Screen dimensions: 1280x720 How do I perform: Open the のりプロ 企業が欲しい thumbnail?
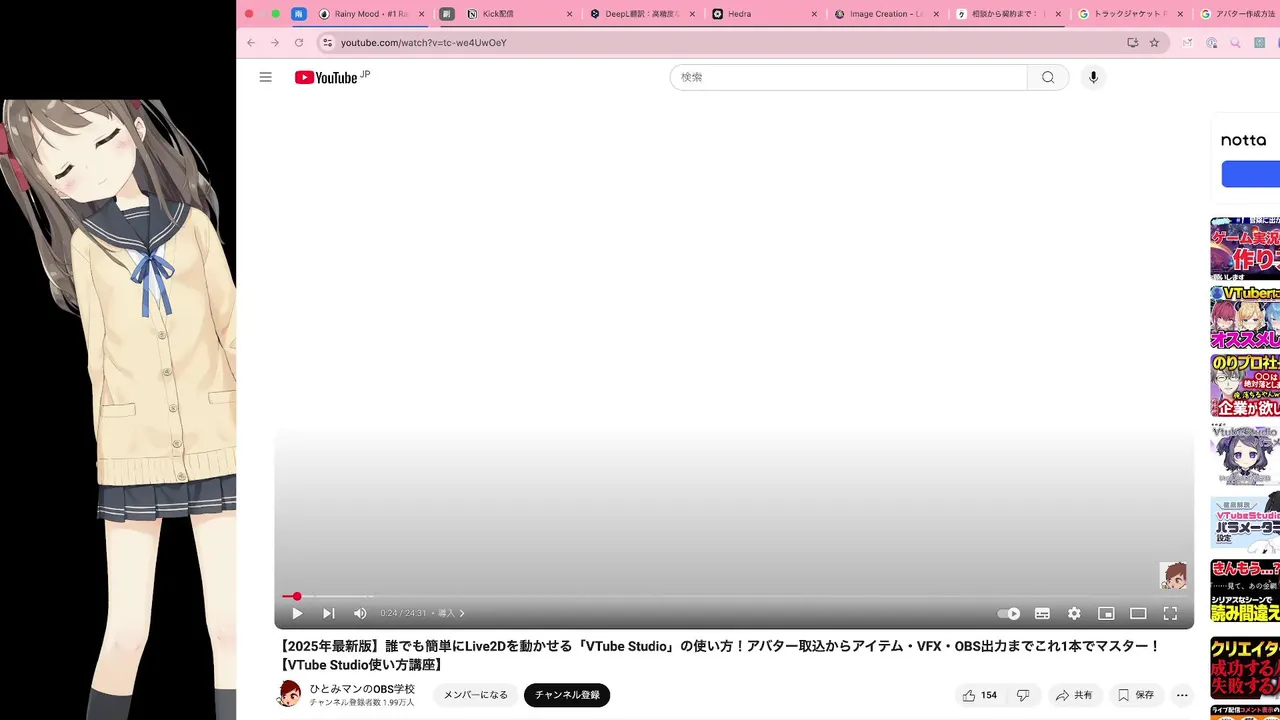click(x=1245, y=386)
